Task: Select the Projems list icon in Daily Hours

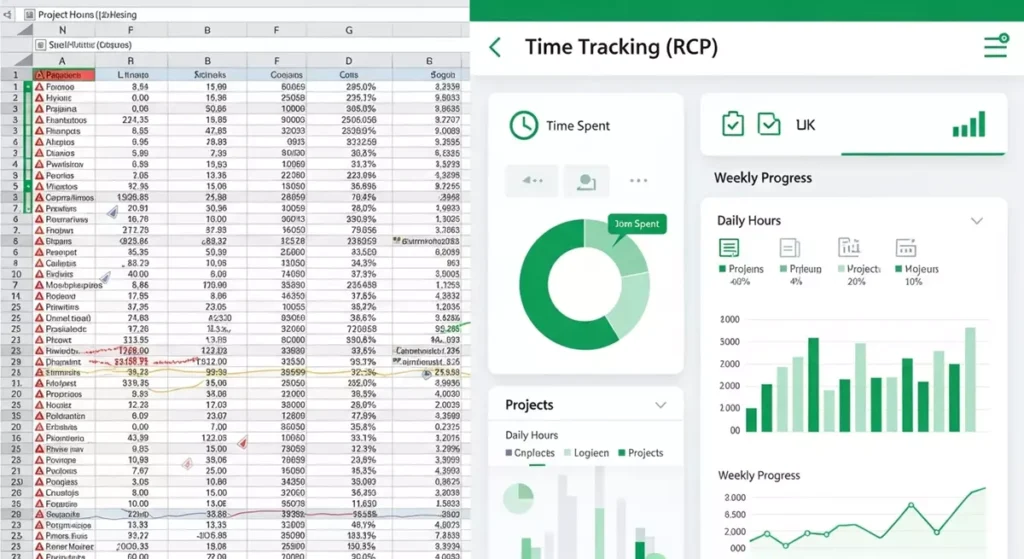Action: [729, 248]
